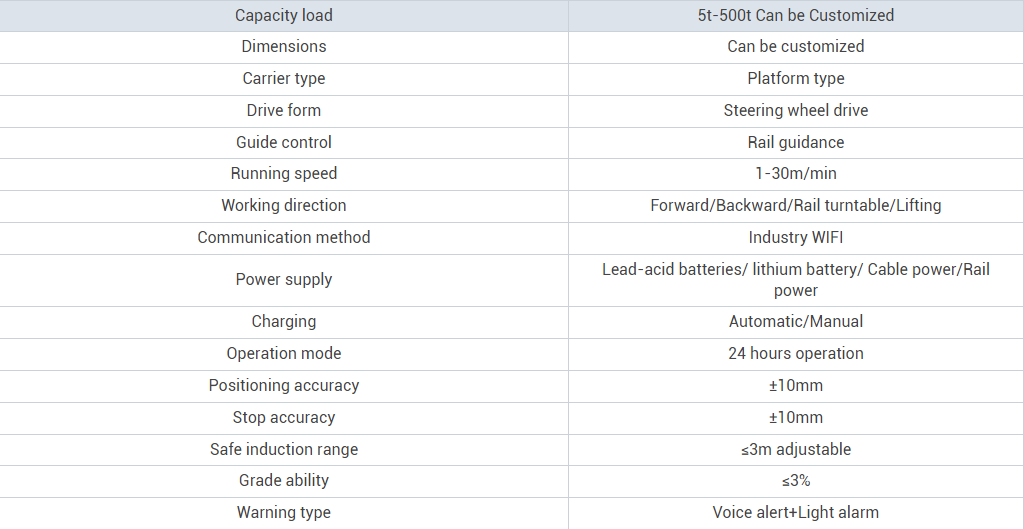Select the Working direction label
1024x529 pixels.
tap(284, 206)
